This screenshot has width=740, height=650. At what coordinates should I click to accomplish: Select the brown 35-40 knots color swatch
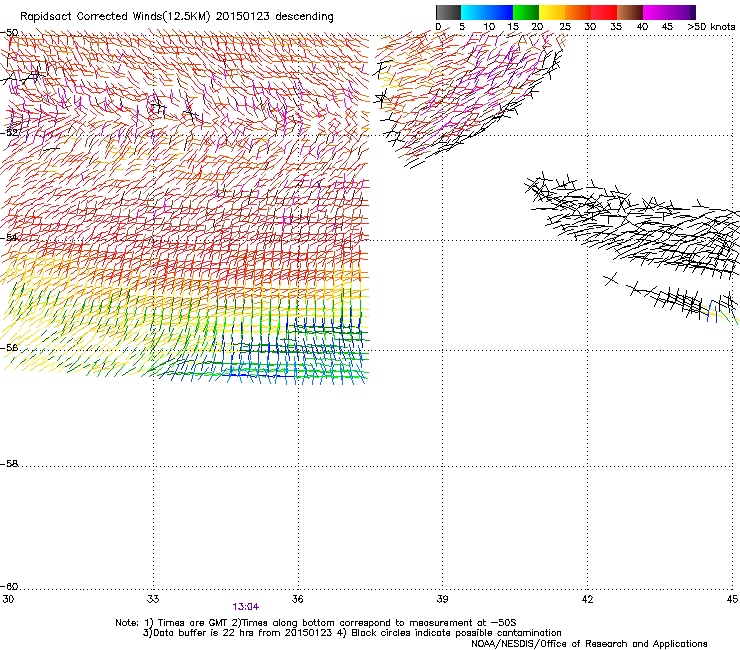pyautogui.click(x=630, y=12)
